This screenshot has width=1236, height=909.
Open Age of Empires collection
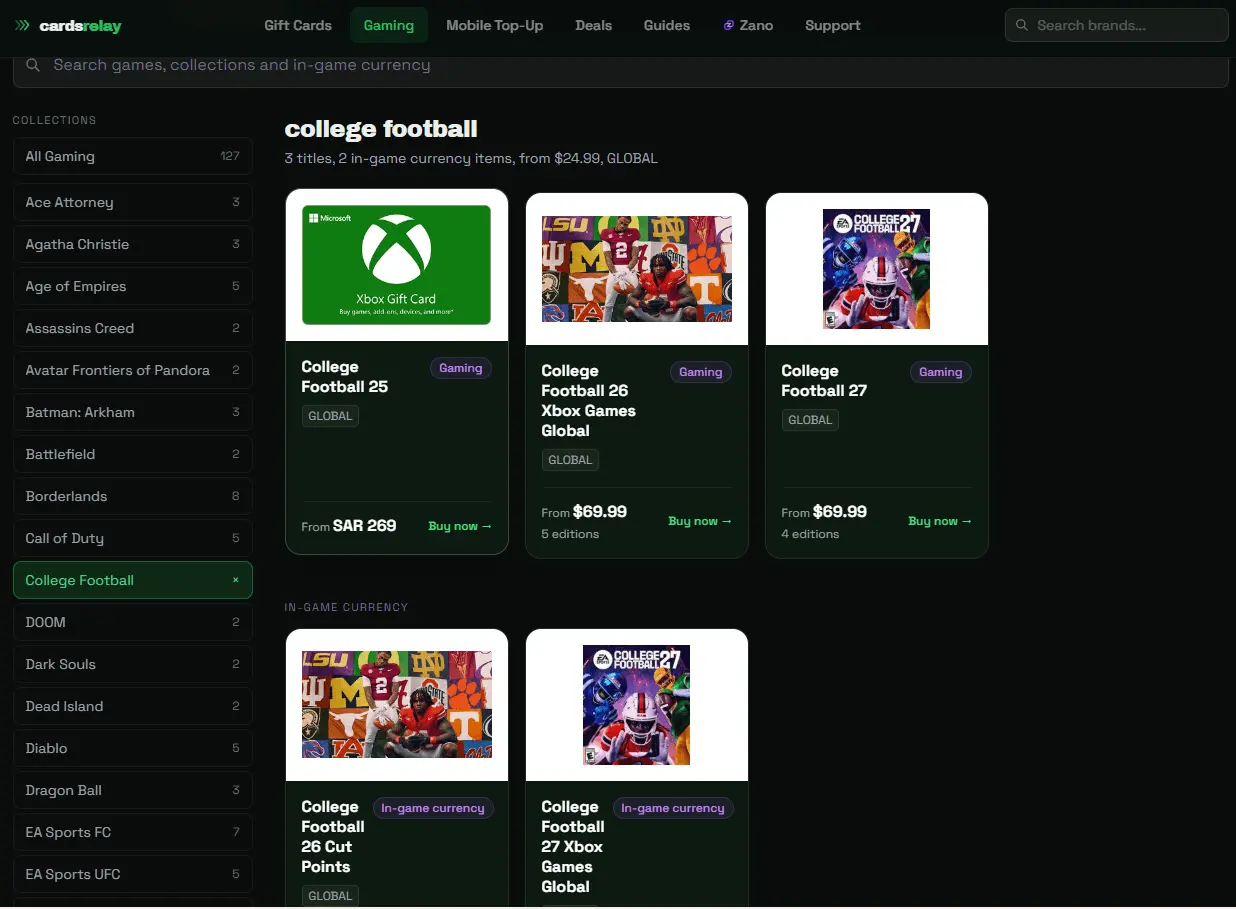(133, 286)
